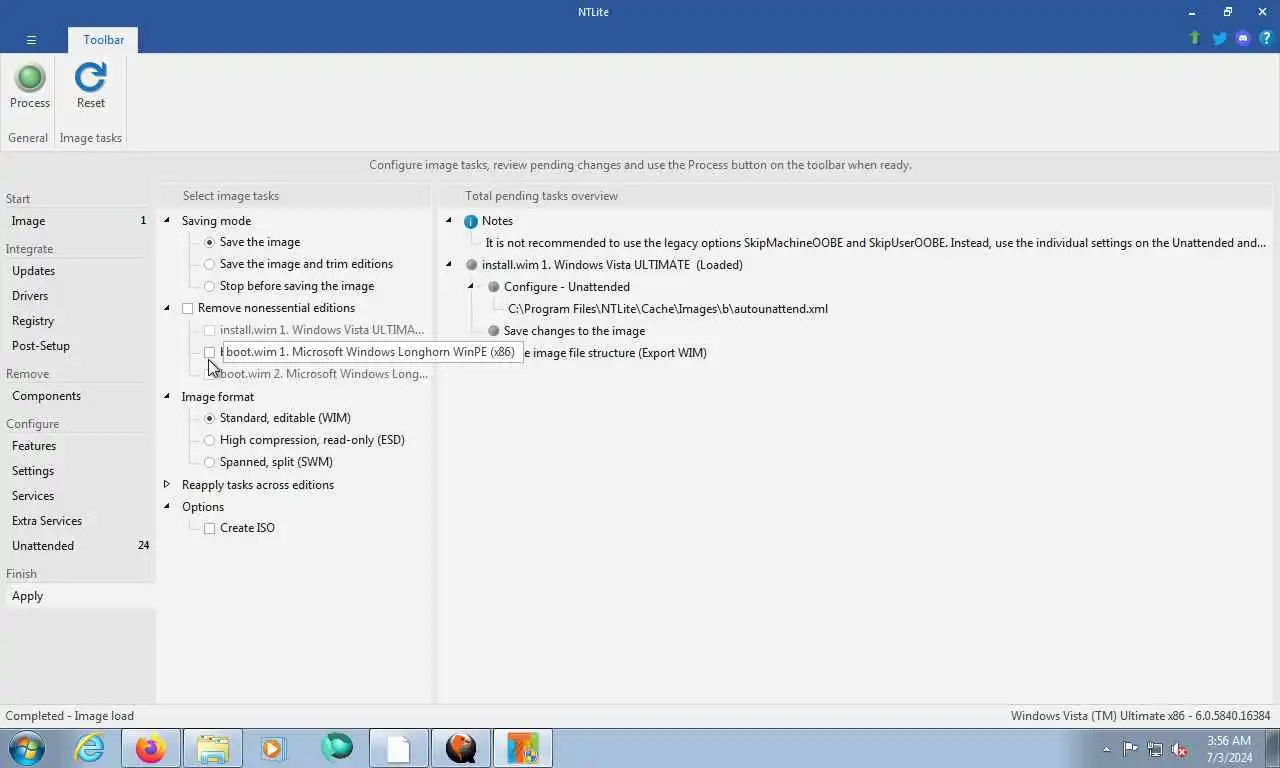Viewport: 1280px width, 768px height.
Task: Open the dark round taskbar application
Action: click(460, 748)
